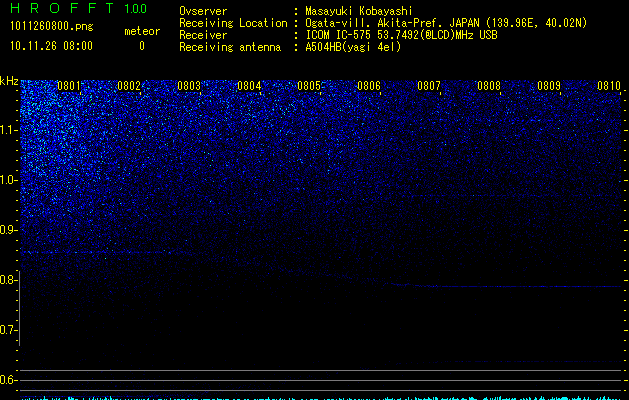Screen dimensions: 629x400
Task: Click the HROFFT 1.0.0 title text
Action: (x=78, y=8)
